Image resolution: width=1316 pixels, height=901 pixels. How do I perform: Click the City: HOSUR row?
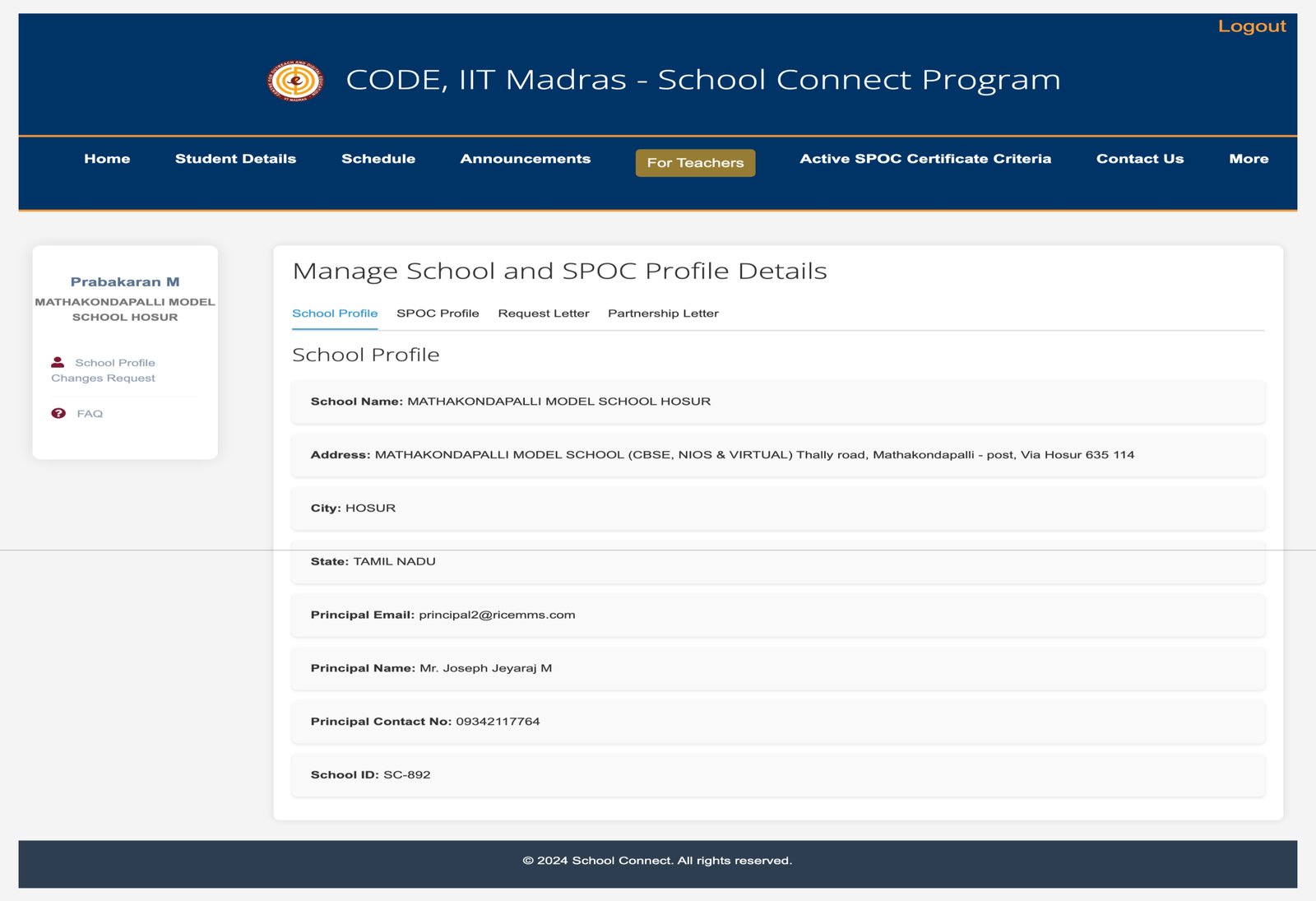[777, 509]
